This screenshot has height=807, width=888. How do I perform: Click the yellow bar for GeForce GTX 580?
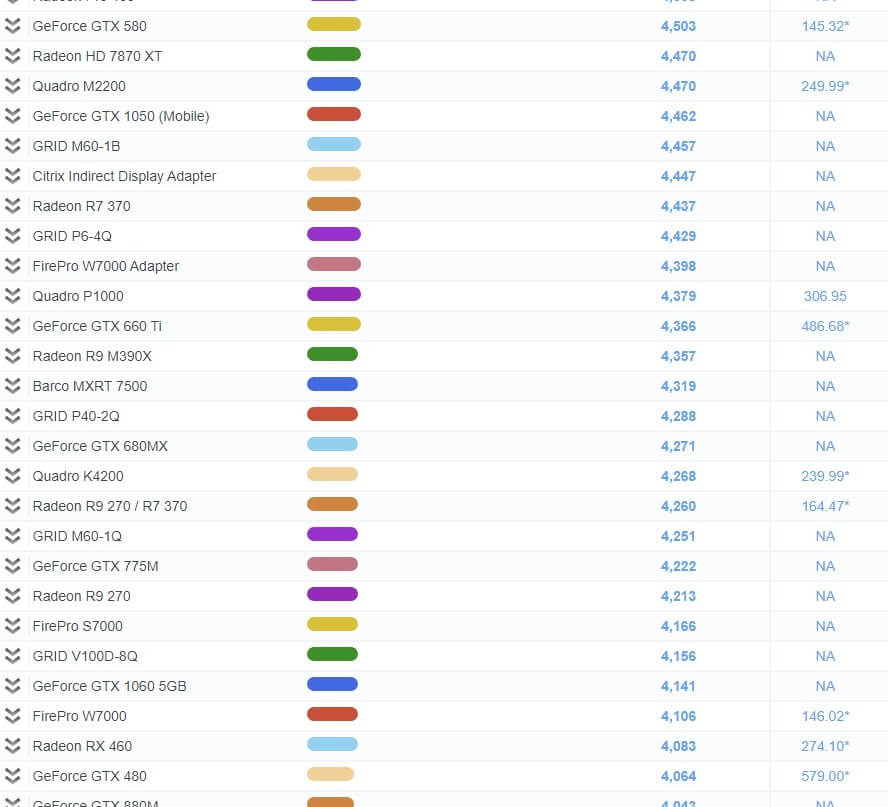coord(334,24)
